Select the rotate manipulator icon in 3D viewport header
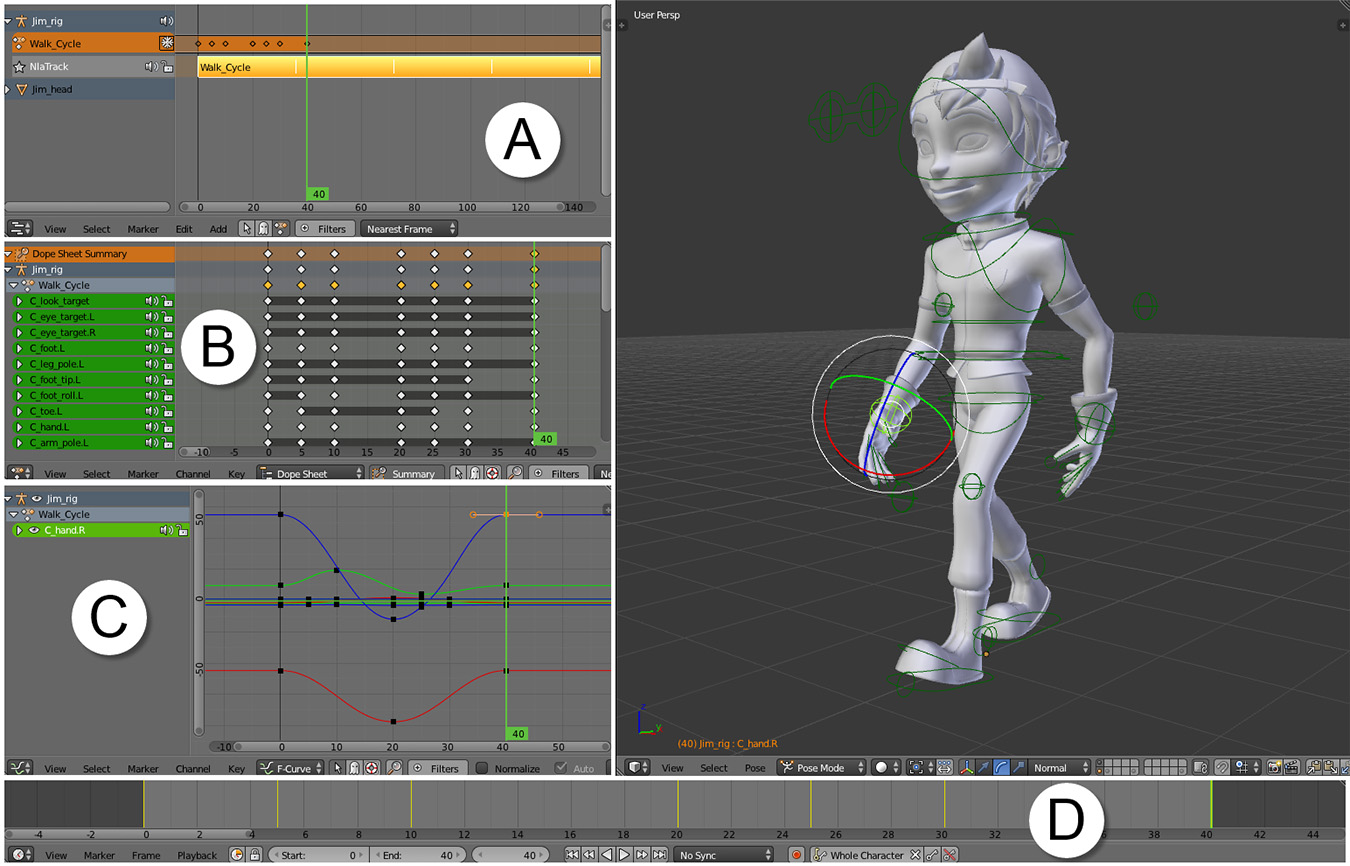This screenshot has width=1350, height=866. (x=1000, y=767)
